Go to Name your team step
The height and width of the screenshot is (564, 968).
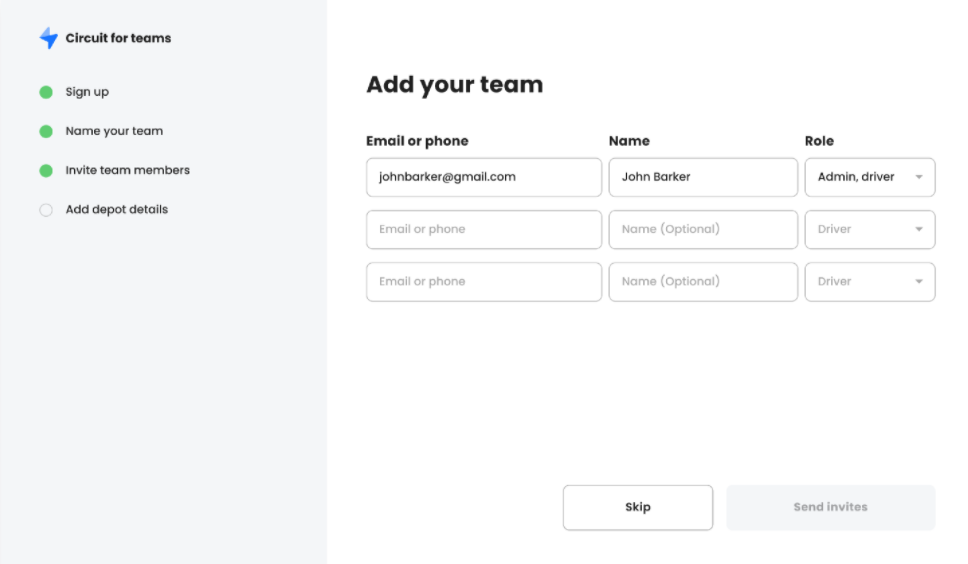tap(114, 131)
